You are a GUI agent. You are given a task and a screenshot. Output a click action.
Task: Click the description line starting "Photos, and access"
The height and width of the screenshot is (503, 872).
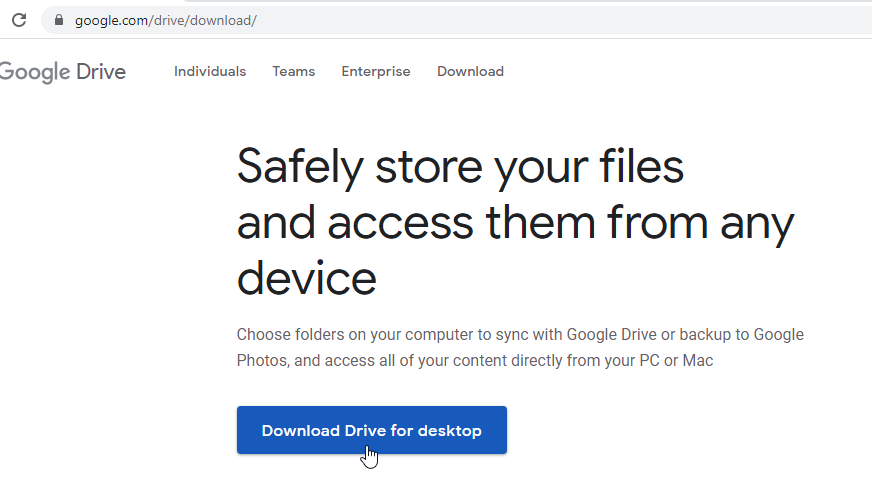[x=475, y=361]
